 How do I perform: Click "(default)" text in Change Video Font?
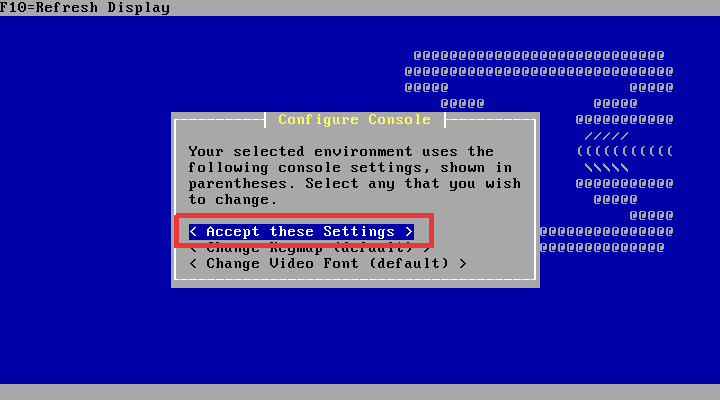tap(409, 264)
